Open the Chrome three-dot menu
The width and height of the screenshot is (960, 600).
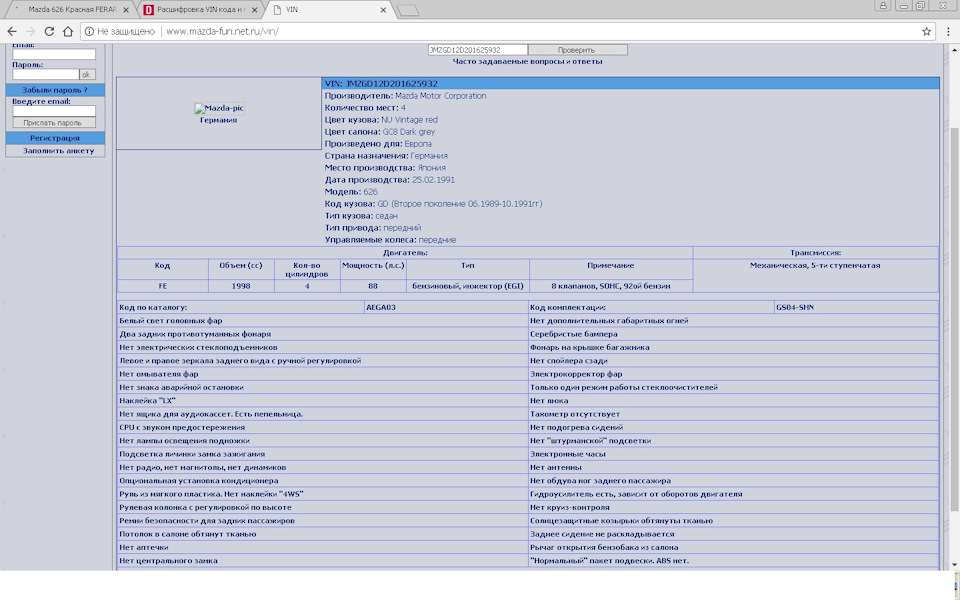[x=948, y=31]
